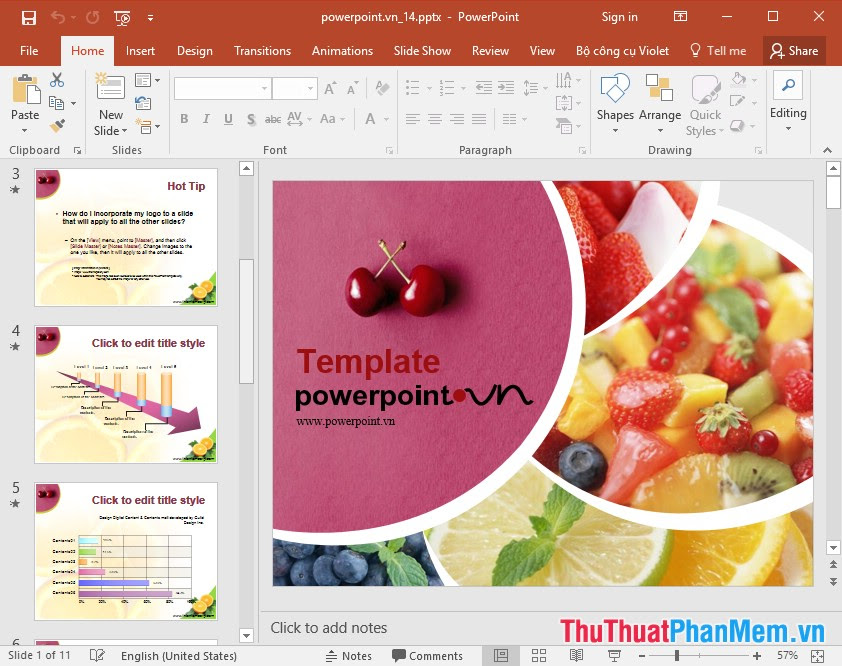
Task: Switch to Slide Sorter view icon
Action: coord(538,655)
